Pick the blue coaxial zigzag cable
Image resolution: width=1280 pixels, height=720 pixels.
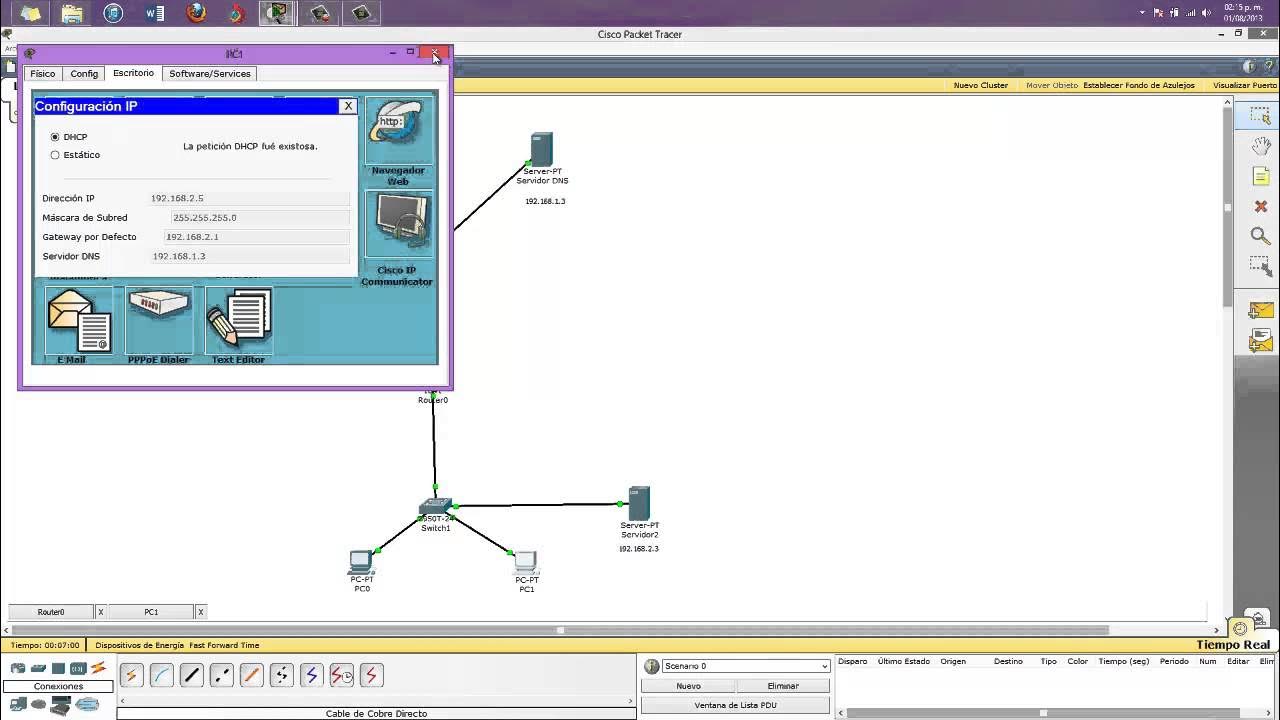click(311, 676)
